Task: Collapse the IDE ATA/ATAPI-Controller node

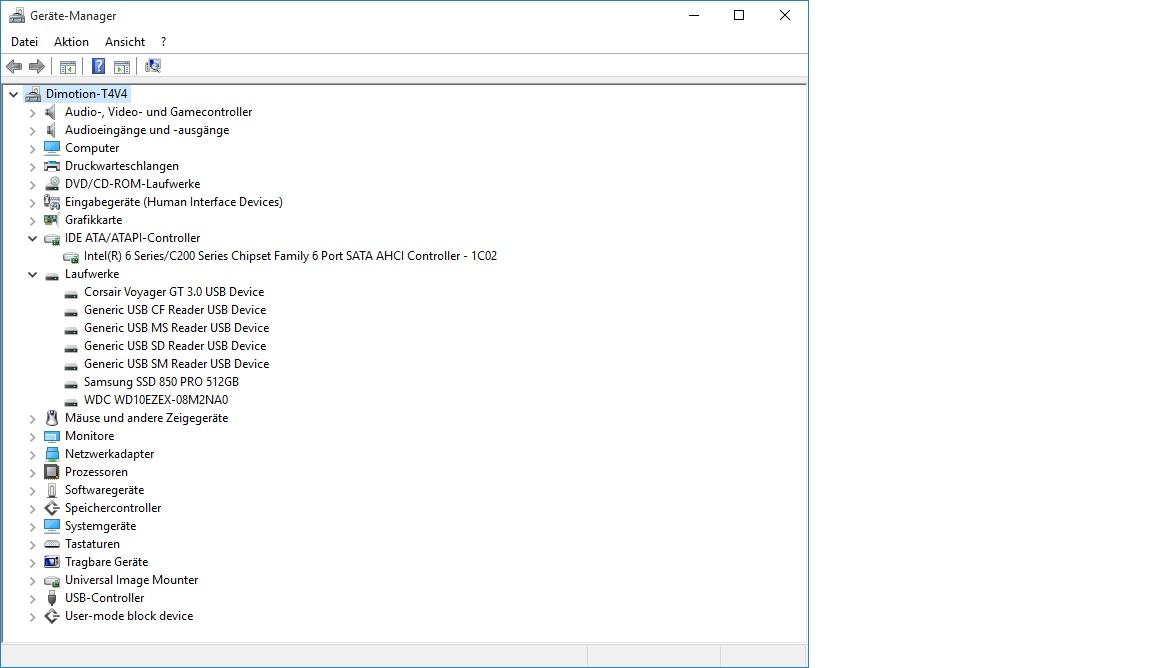Action: tap(32, 238)
